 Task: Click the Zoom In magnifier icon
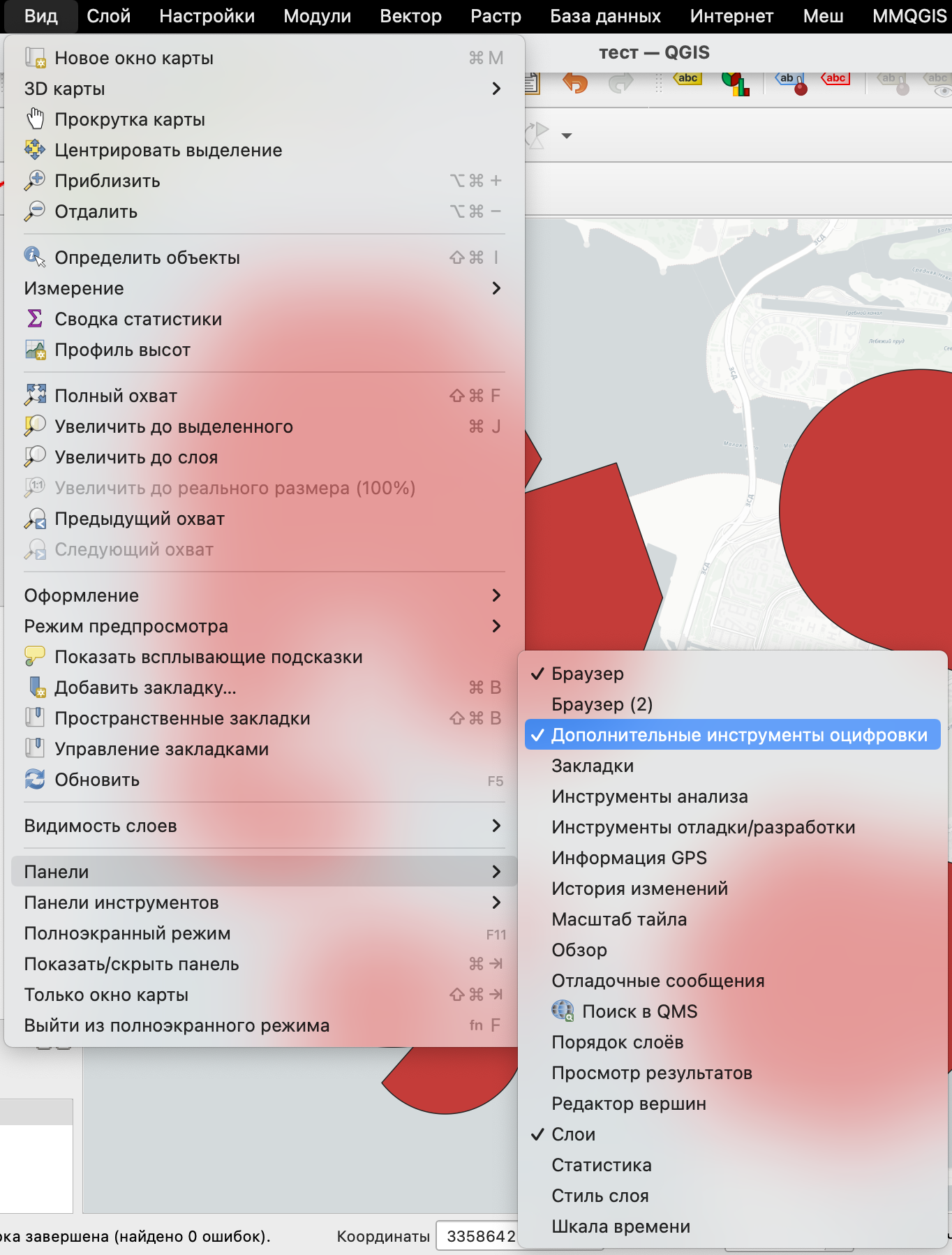pos(35,181)
